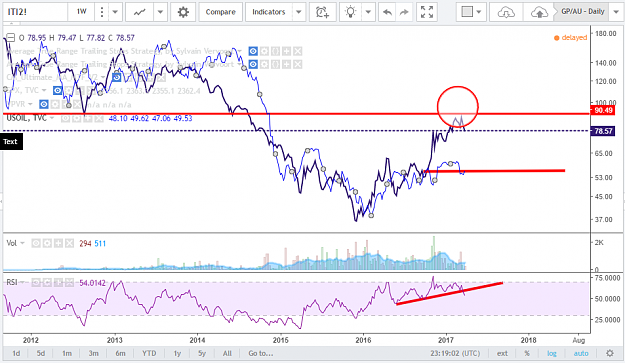Open the GP/AU - Daily layout name
This screenshot has height=363, width=625.
(x=582, y=12)
